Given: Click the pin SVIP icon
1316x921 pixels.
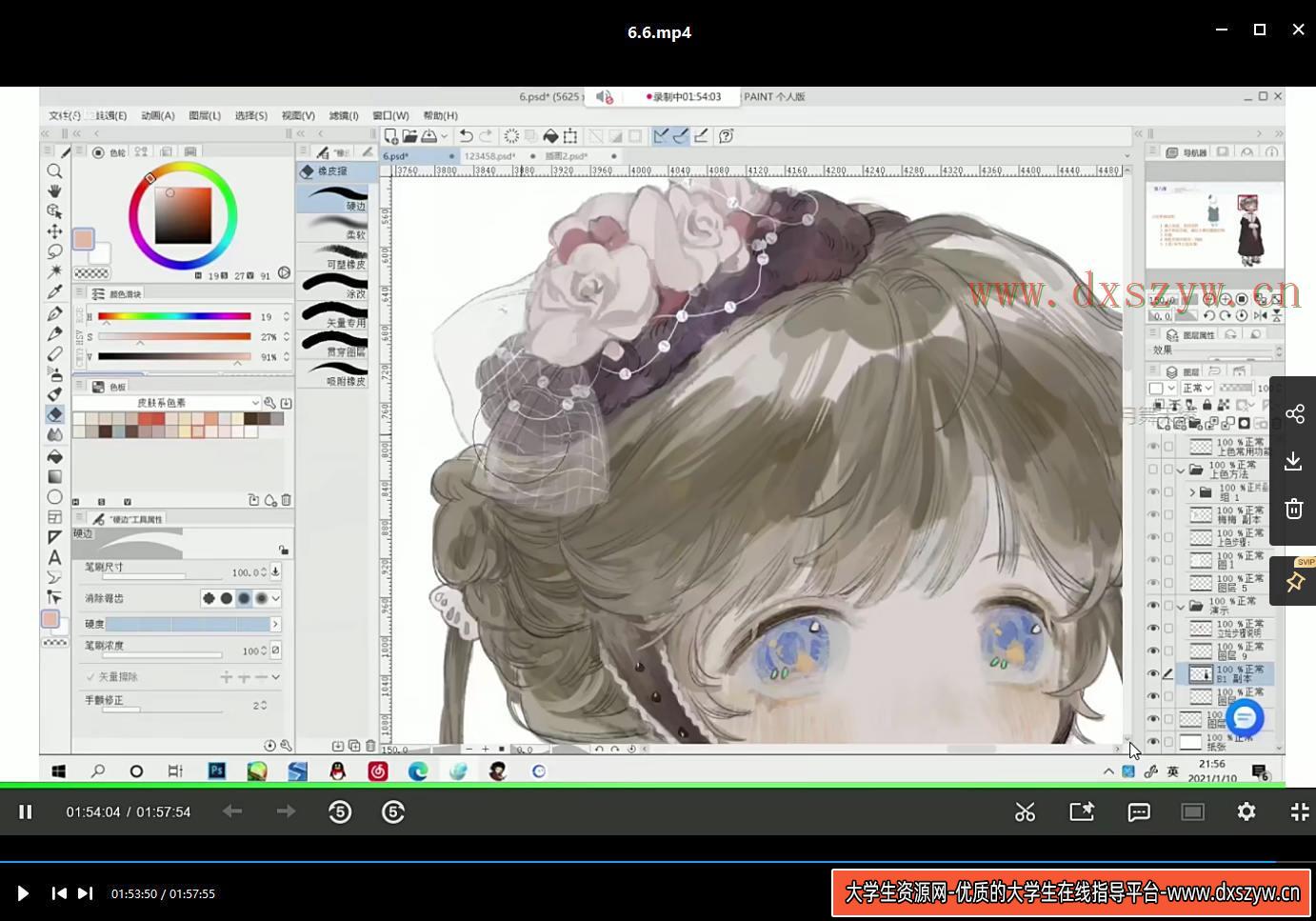Looking at the screenshot, I should [1295, 581].
